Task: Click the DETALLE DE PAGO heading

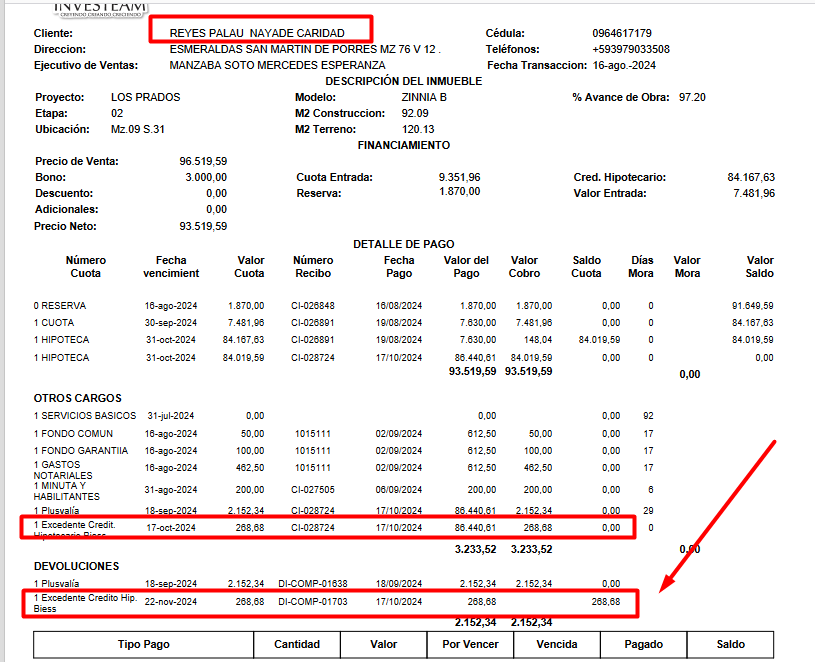Action: pyautogui.click(x=403, y=244)
